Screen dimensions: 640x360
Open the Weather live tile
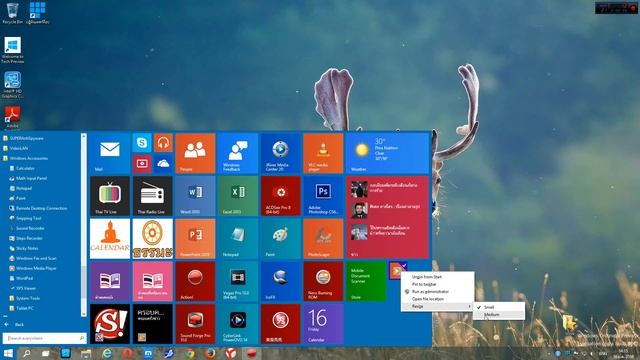(387, 153)
